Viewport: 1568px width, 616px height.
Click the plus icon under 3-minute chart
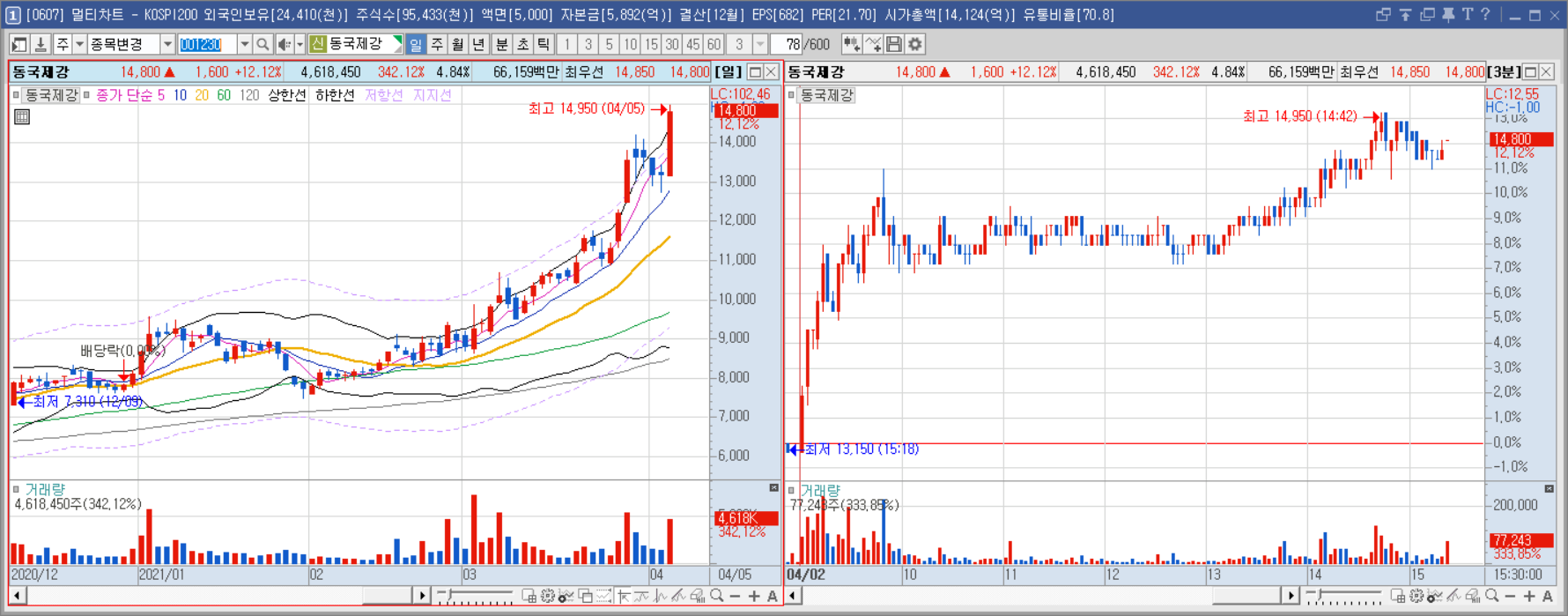click(1529, 597)
